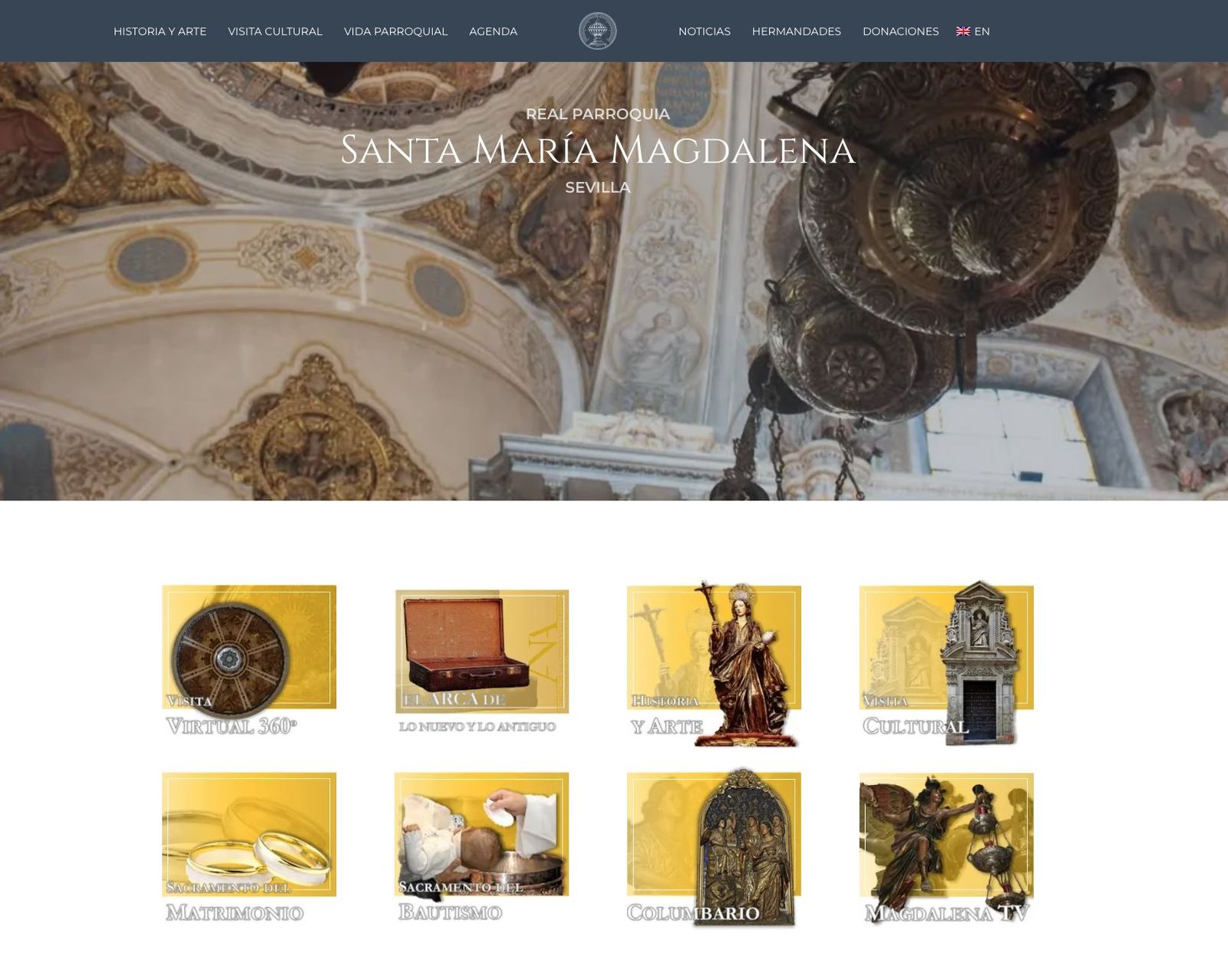Open the Noticias menu item
Image resolution: width=1228 pixels, height=980 pixels.
[x=704, y=31]
